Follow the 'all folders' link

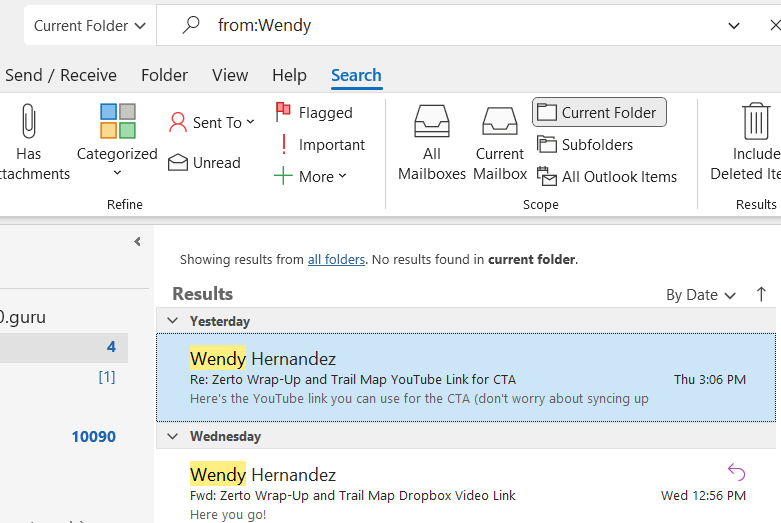(x=336, y=260)
